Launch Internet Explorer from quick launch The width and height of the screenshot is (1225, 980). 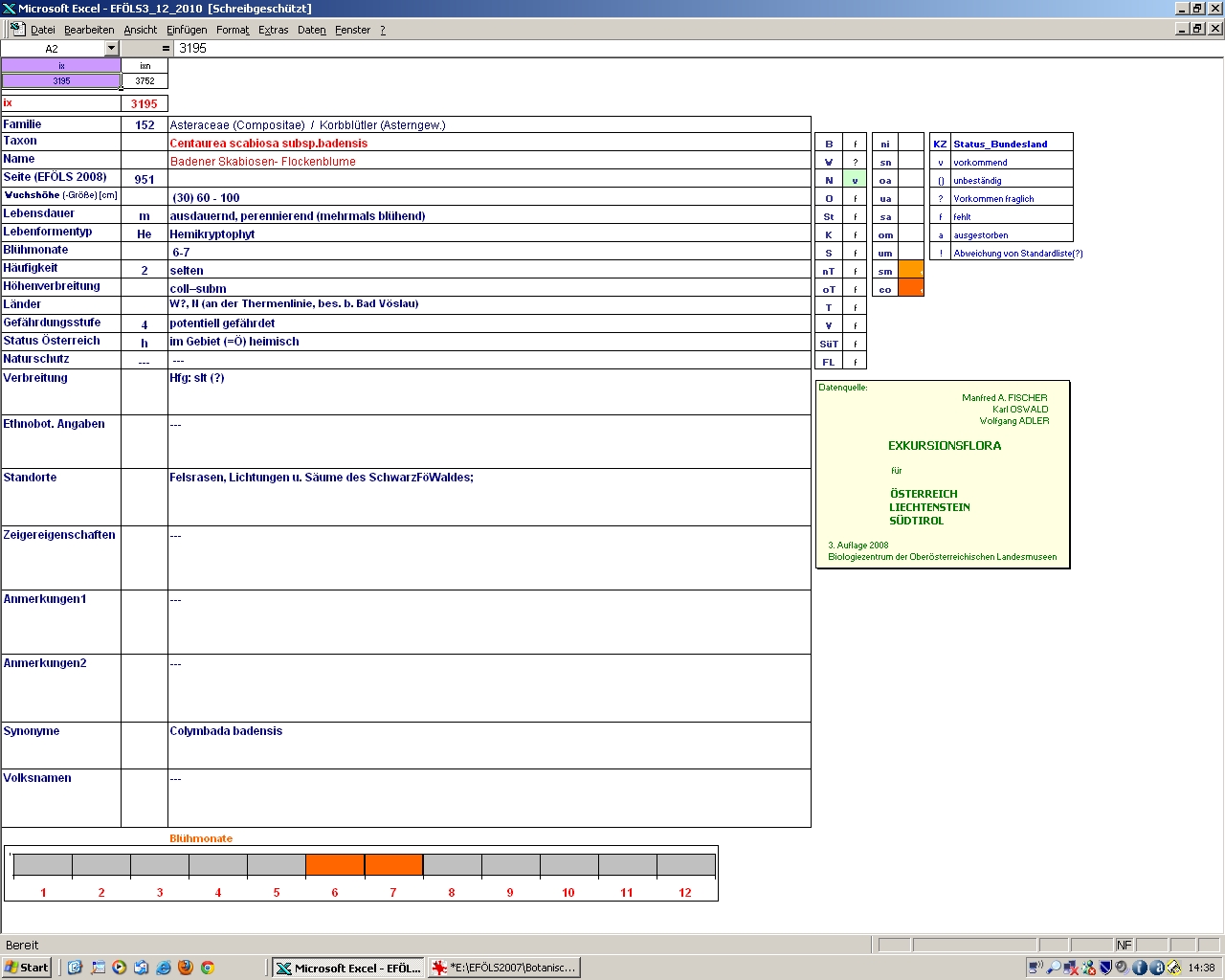[x=164, y=968]
